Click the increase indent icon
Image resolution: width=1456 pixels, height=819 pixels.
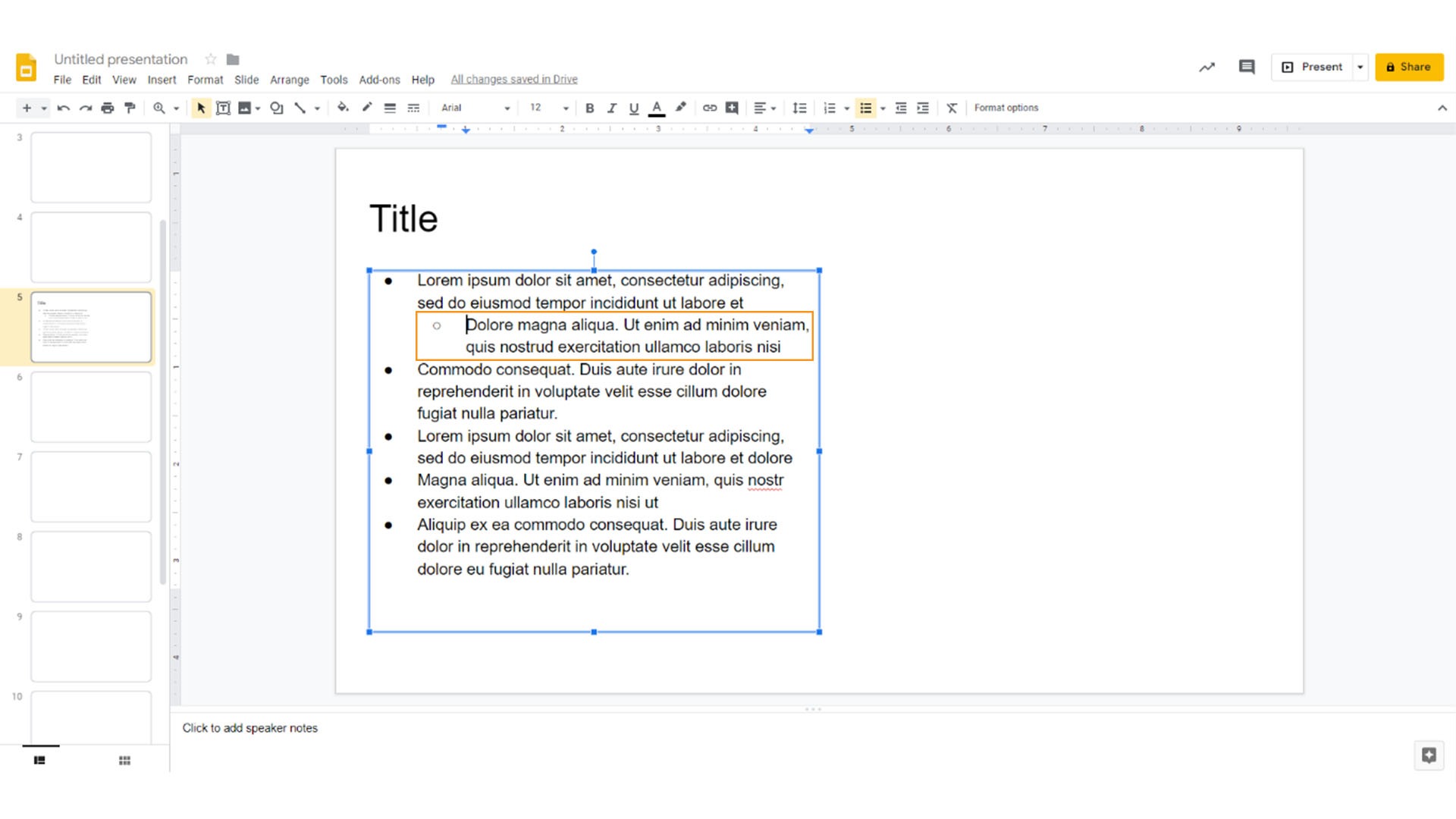point(921,107)
